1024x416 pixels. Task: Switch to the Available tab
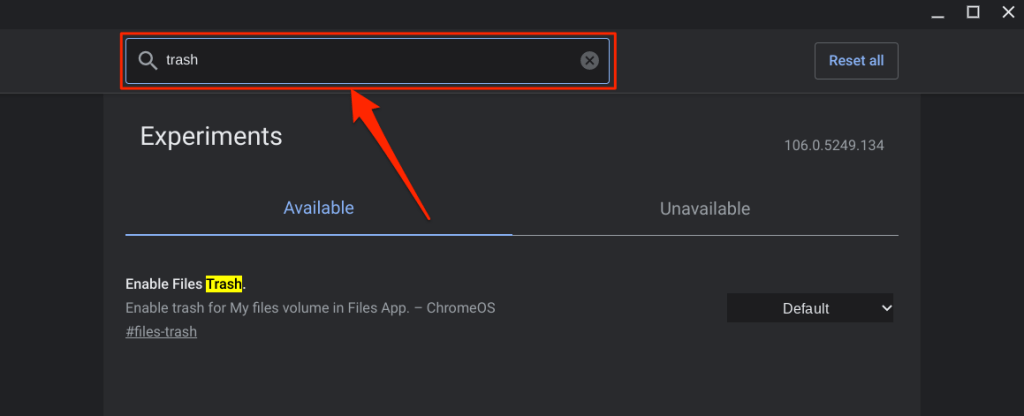click(x=318, y=209)
